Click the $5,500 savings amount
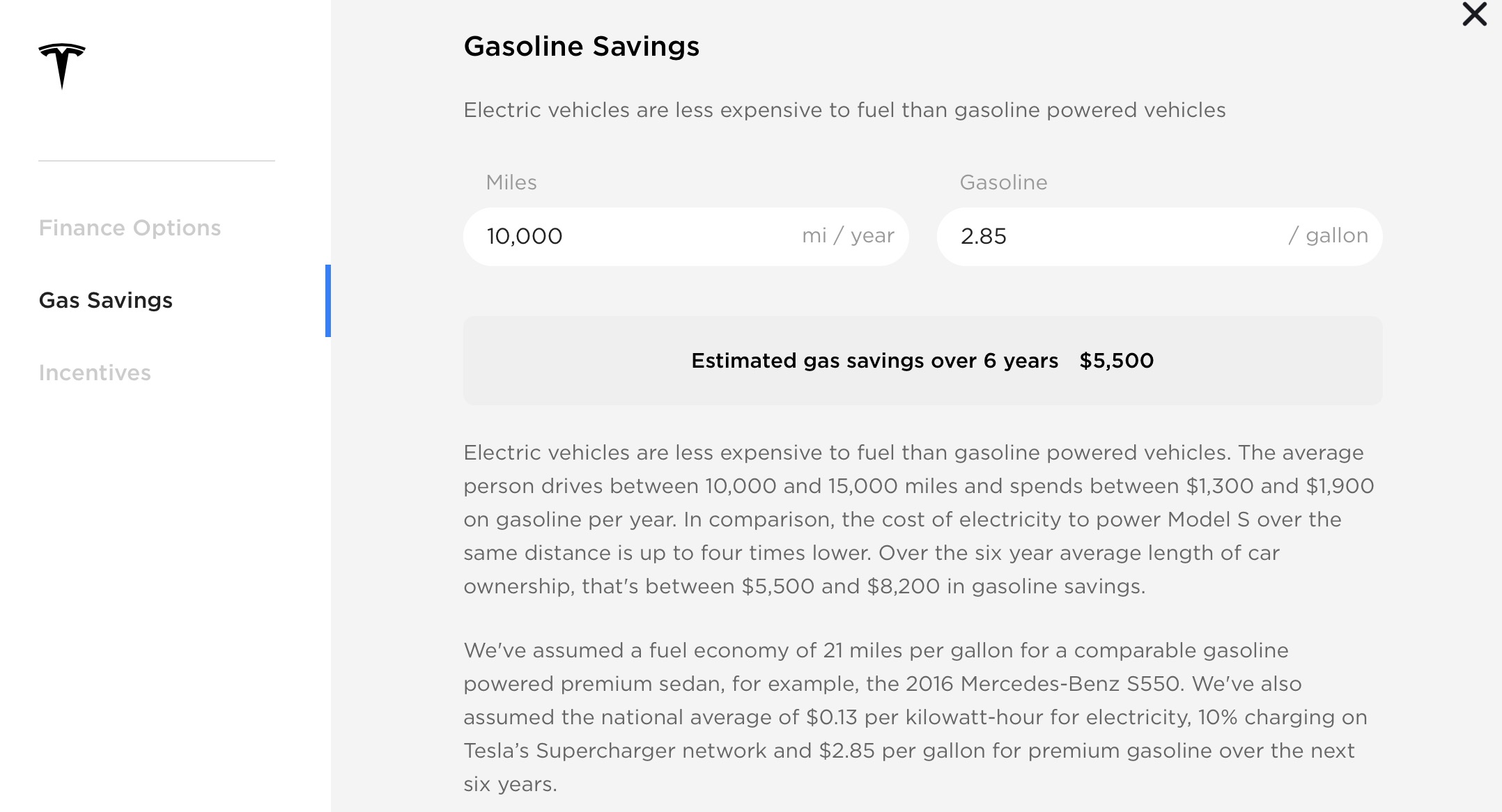The width and height of the screenshot is (1502, 812). [x=1116, y=361]
